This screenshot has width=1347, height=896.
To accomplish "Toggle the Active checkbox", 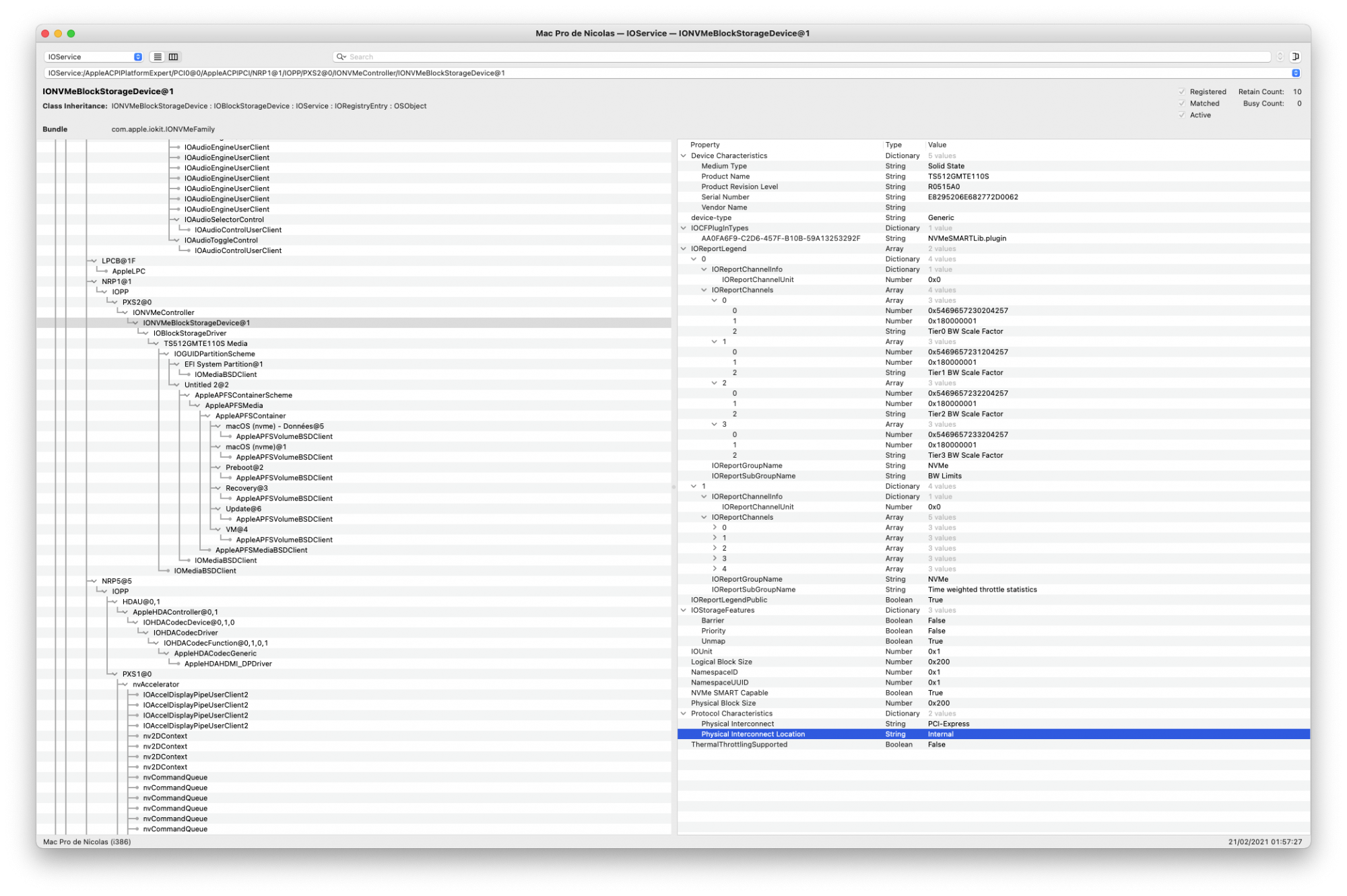I will [x=1181, y=115].
